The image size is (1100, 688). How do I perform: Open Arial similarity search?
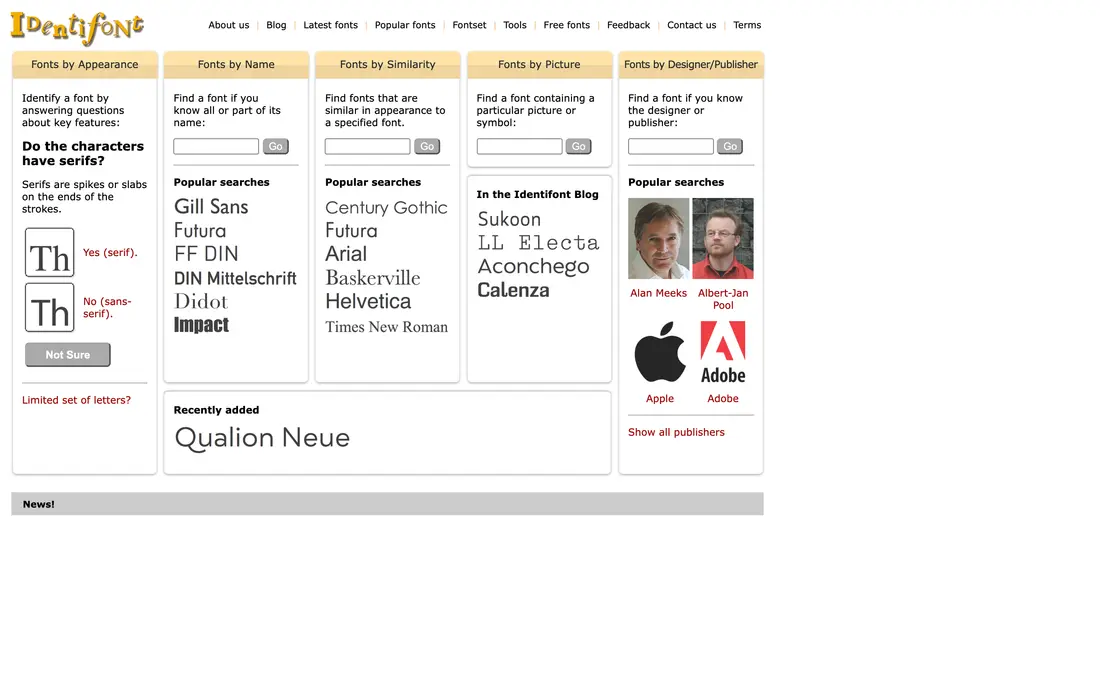(x=346, y=254)
